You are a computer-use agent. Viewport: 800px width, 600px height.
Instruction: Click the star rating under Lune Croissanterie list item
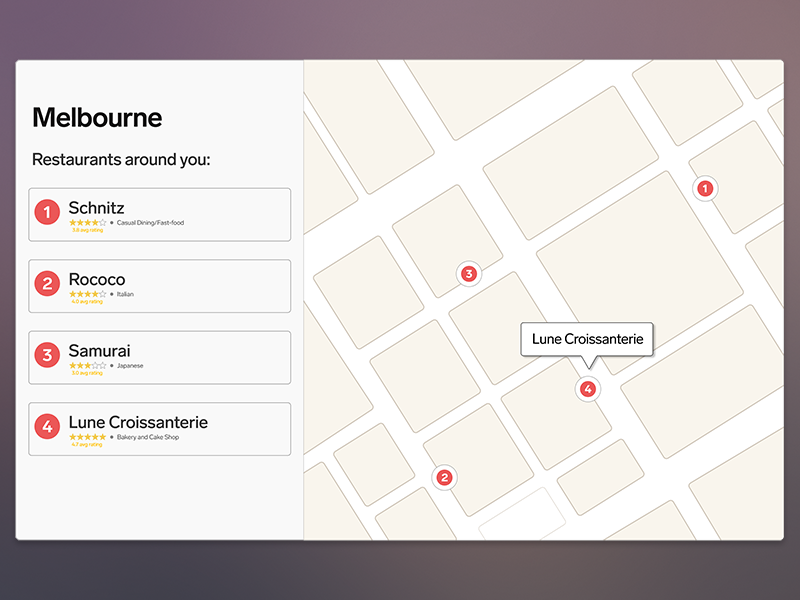point(88,437)
